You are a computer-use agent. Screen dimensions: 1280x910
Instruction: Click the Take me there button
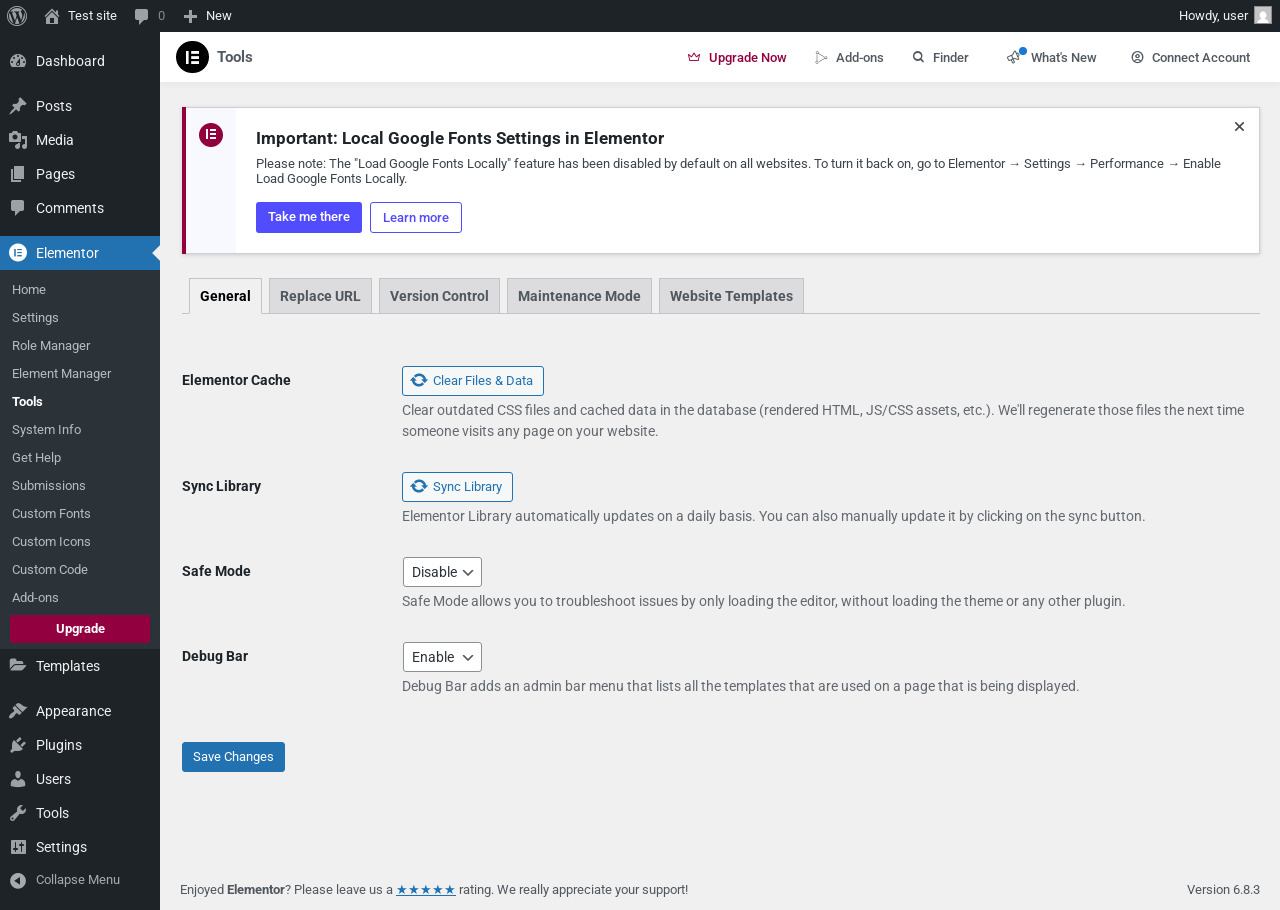(309, 218)
